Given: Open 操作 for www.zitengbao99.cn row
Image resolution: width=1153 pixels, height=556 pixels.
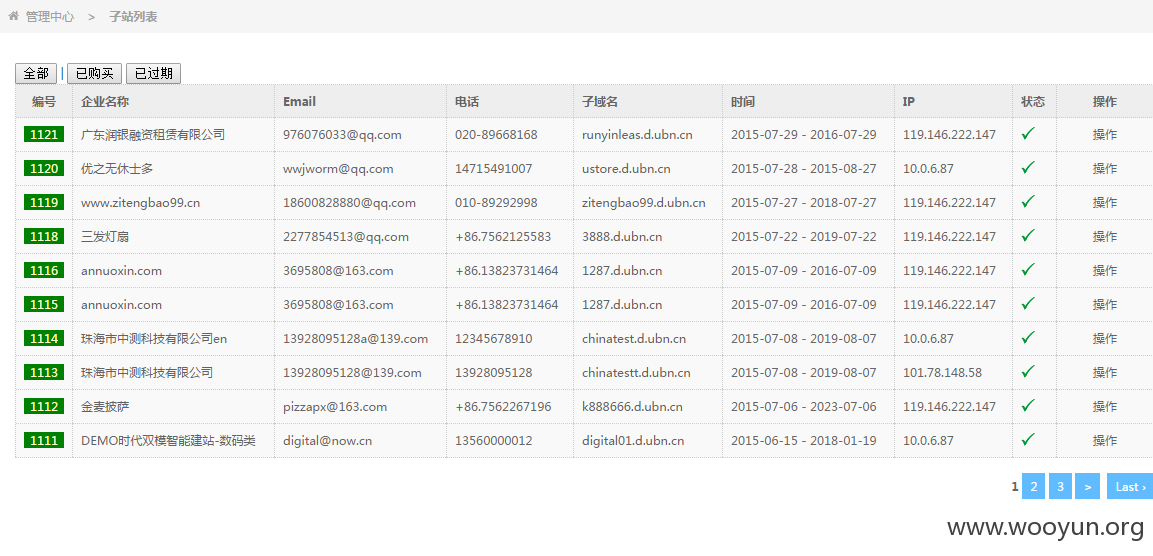Looking at the screenshot, I should (x=1104, y=202).
